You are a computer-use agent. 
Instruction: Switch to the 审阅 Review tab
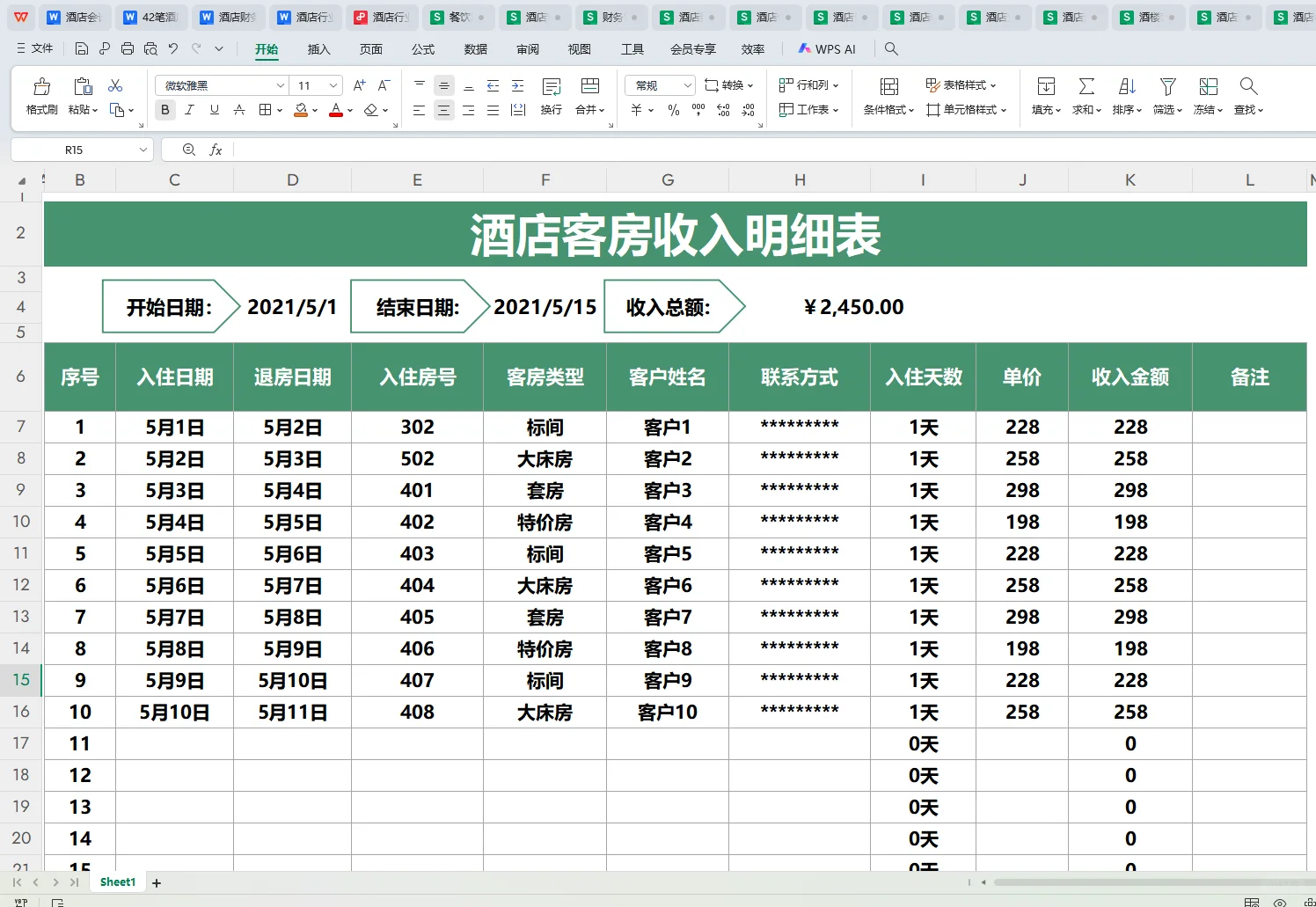[x=528, y=49]
